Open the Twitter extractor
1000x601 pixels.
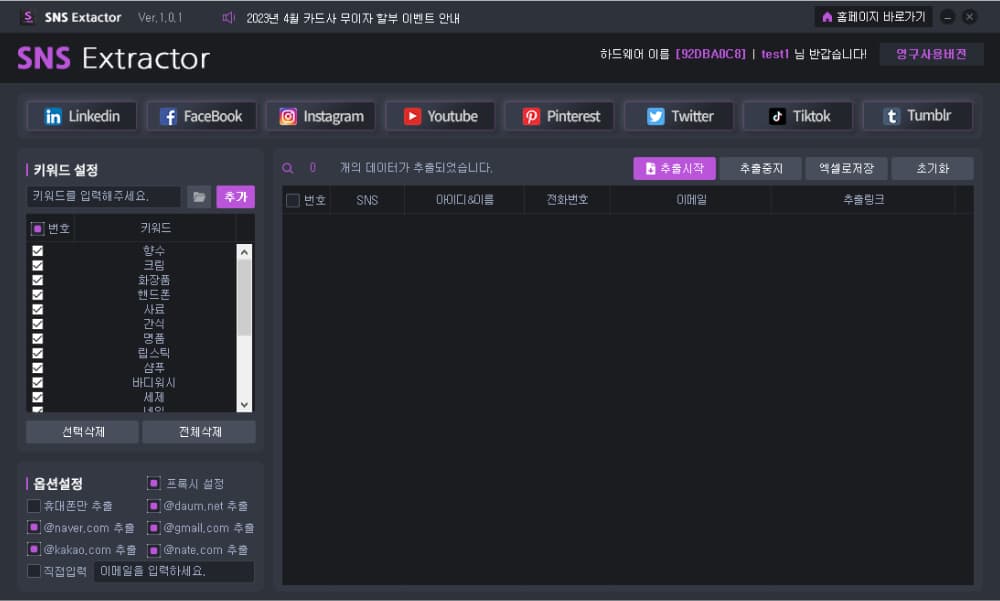[x=679, y=116]
